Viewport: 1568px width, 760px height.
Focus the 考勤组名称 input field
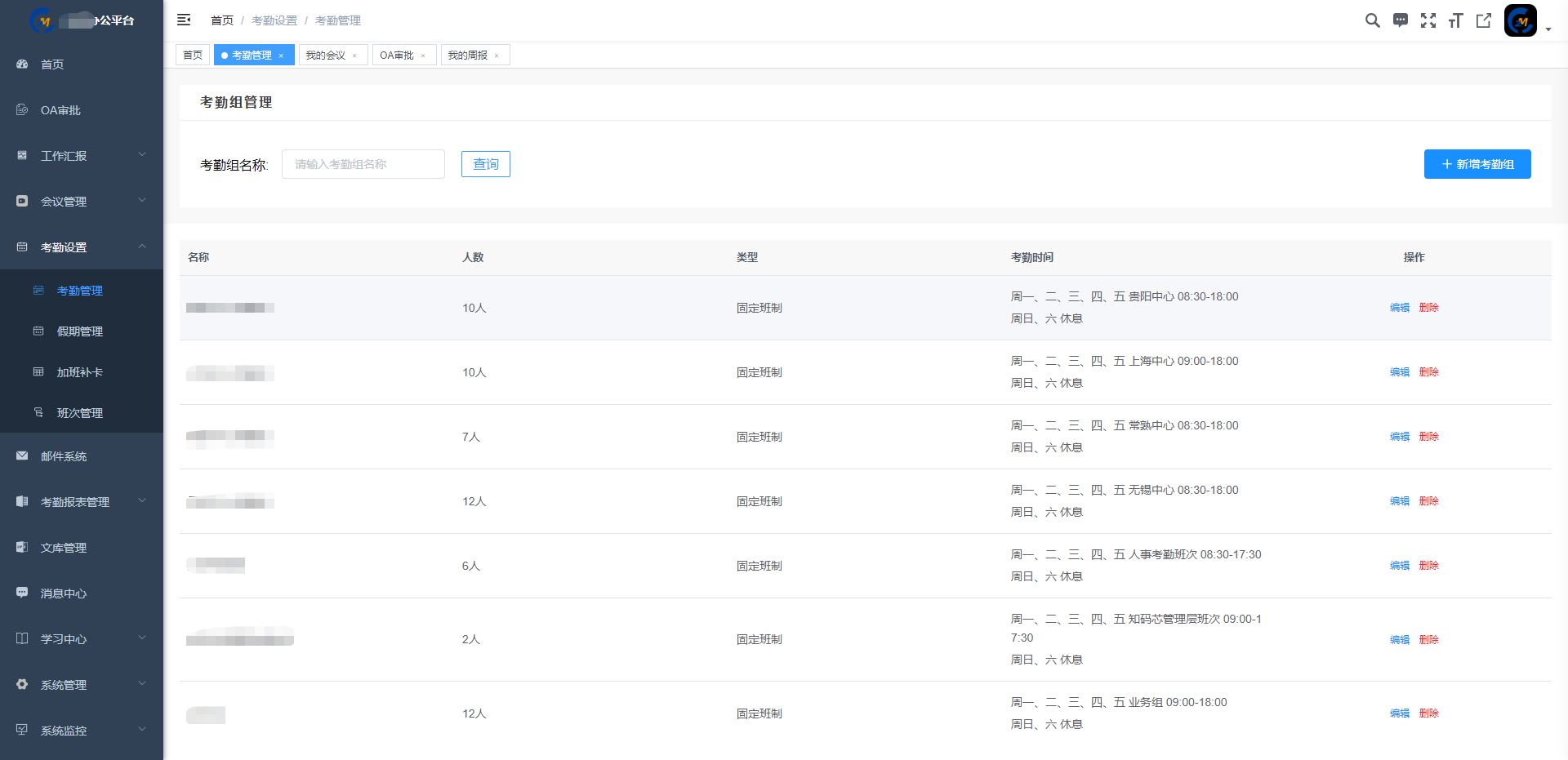click(363, 164)
